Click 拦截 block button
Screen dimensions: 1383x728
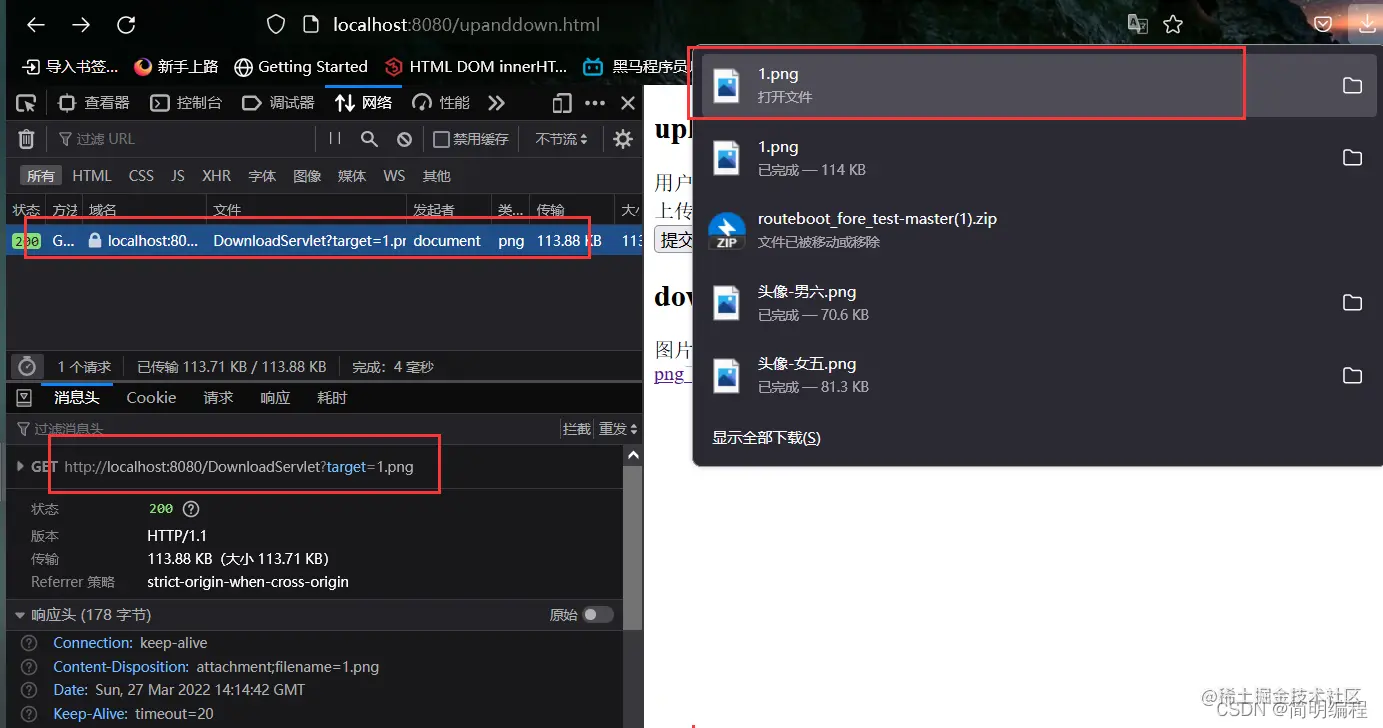(x=577, y=429)
